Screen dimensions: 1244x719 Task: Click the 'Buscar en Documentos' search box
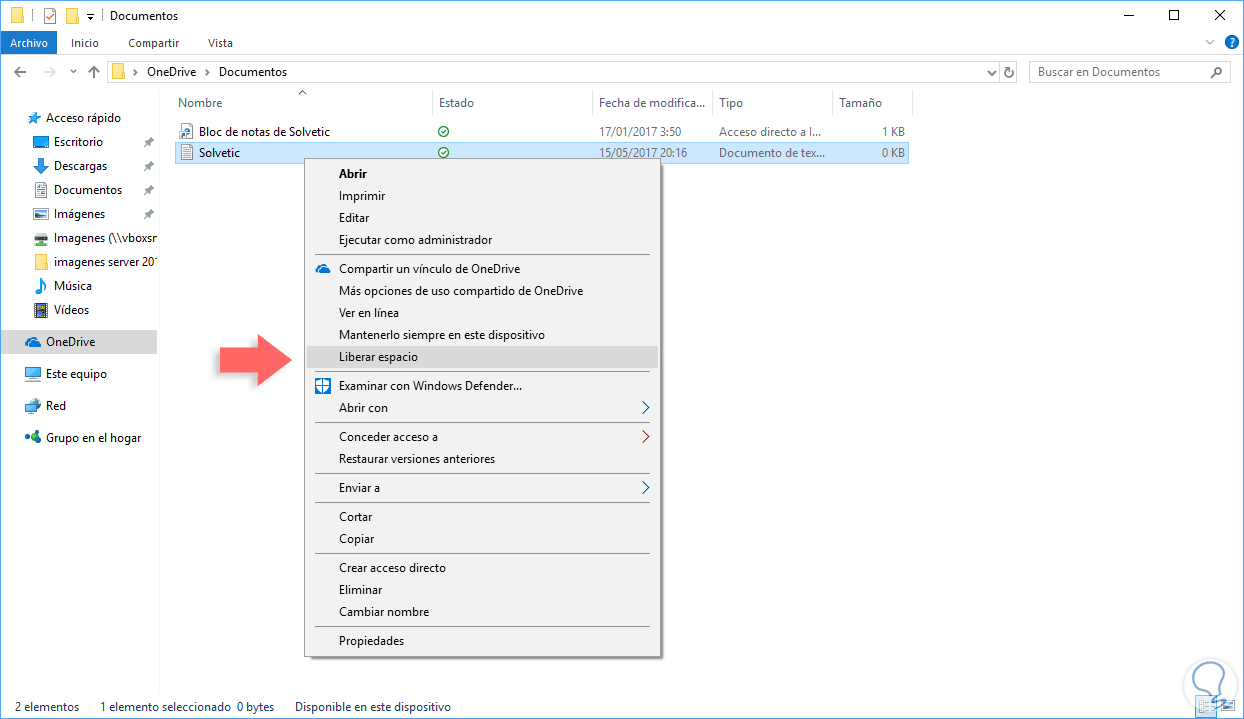1120,72
